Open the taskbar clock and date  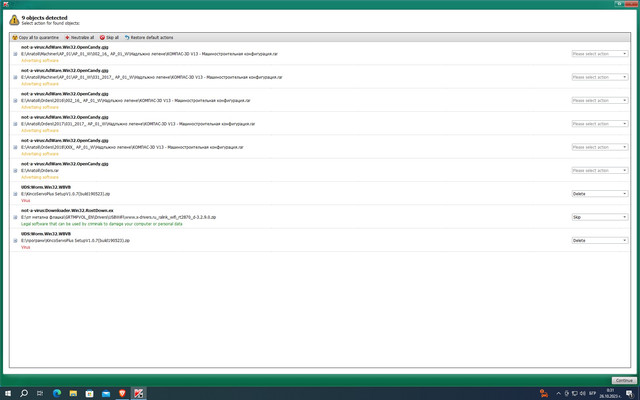click(x=610, y=393)
